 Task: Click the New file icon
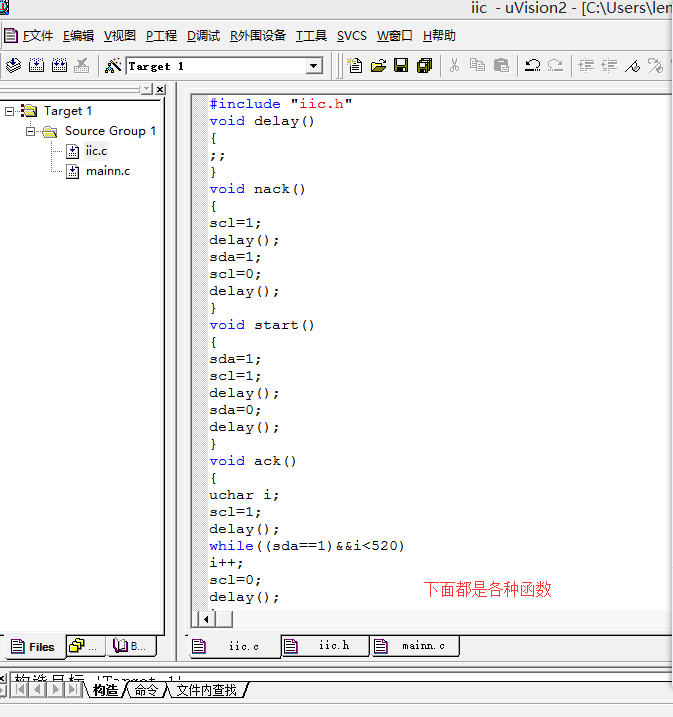355,65
